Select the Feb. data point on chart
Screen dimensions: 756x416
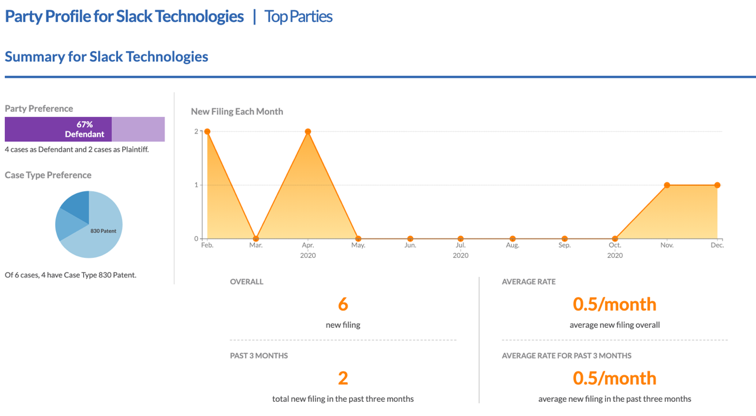point(207,132)
